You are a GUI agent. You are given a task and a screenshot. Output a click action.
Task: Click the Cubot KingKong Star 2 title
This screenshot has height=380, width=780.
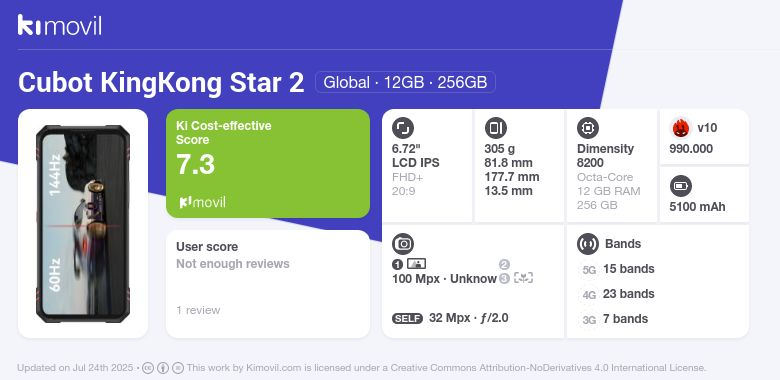click(x=161, y=82)
